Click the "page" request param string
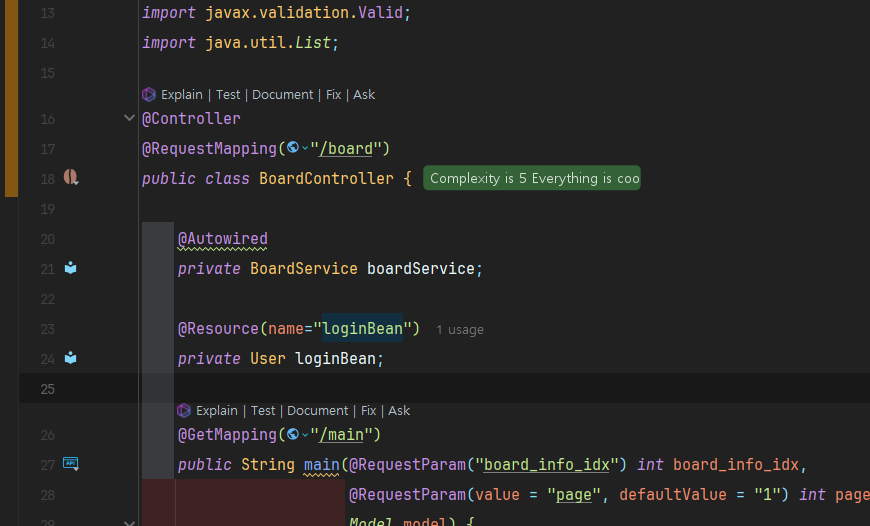Image resolution: width=870 pixels, height=526 pixels. (574, 495)
